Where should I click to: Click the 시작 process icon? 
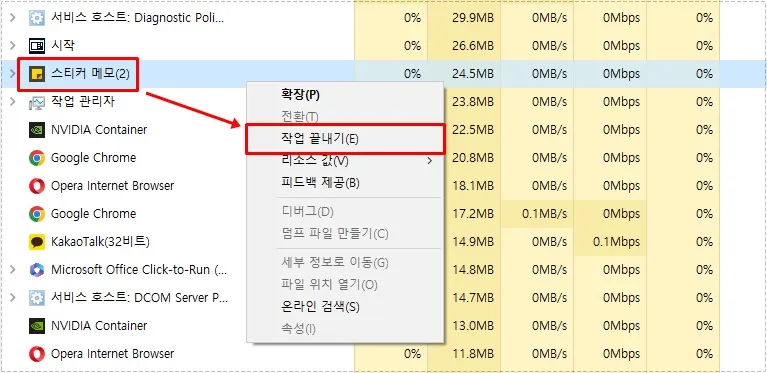(x=37, y=46)
